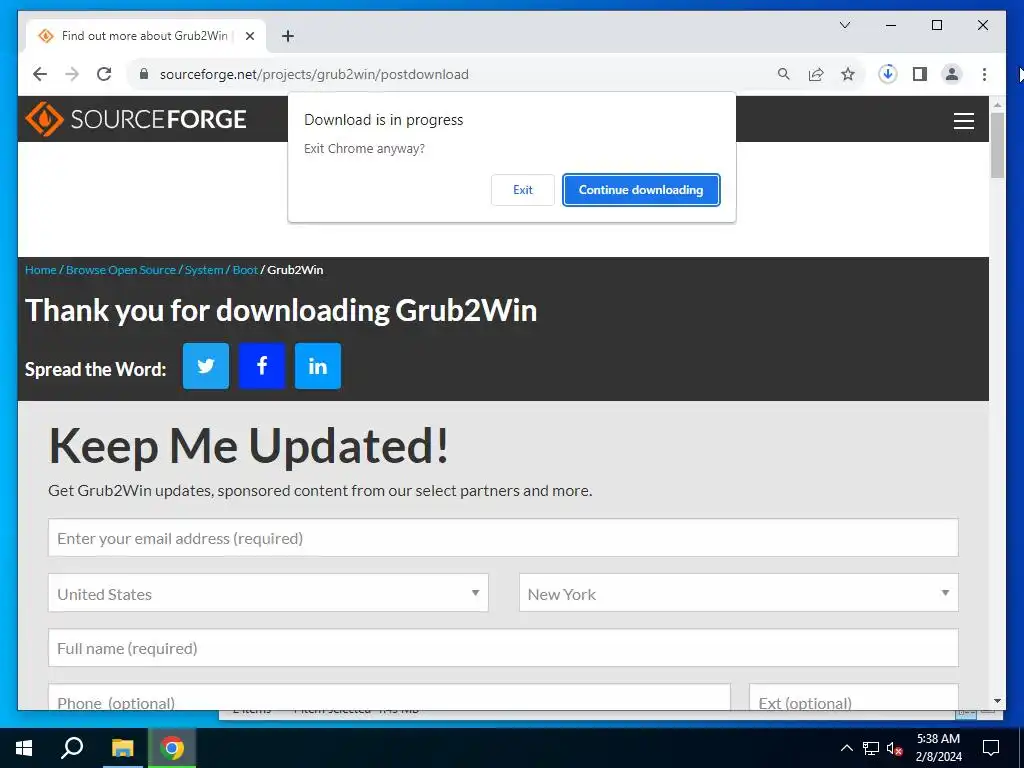Open the Boot breadcrumb link
1024x768 pixels.
(x=245, y=270)
